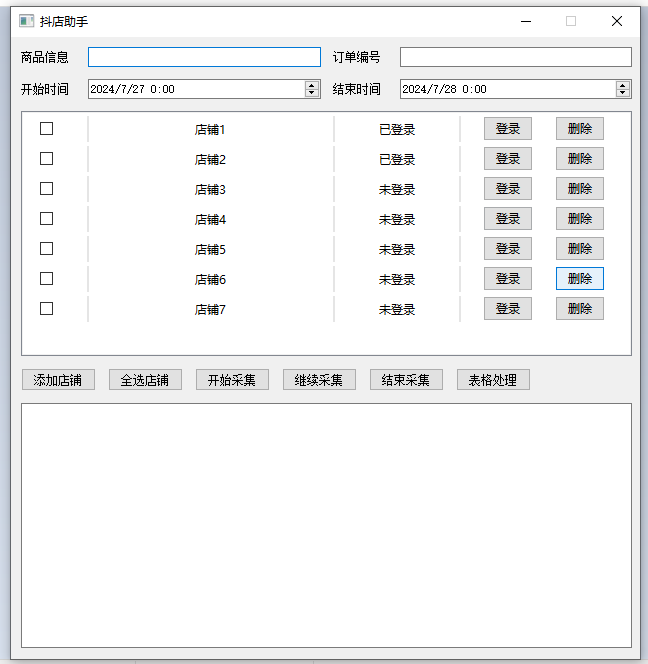Click 登录 for 店铺1
The height and width of the screenshot is (664, 648).
(x=507, y=129)
